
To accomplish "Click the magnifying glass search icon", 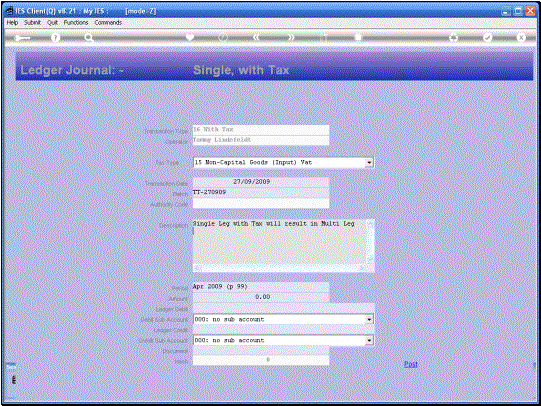I will point(89,38).
